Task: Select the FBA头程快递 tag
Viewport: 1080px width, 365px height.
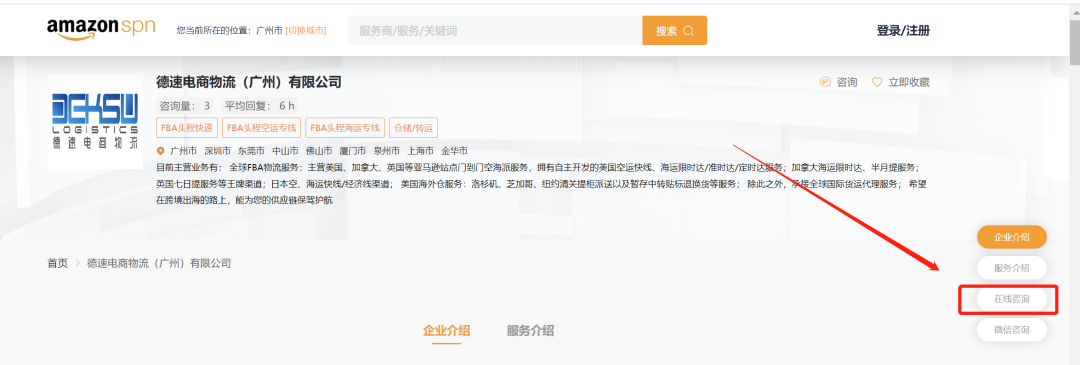Action: point(187,127)
